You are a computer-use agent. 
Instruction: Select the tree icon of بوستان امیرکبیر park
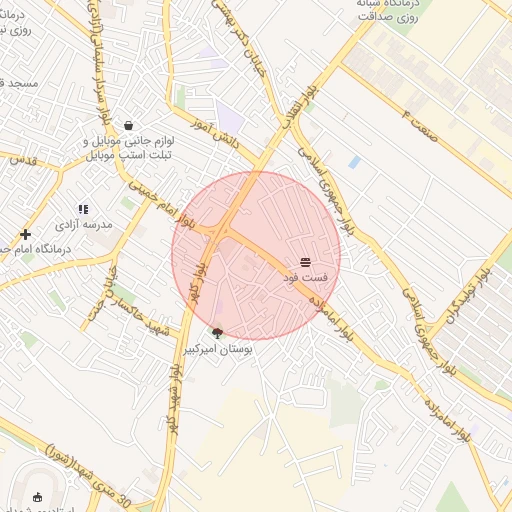[x=217, y=333]
